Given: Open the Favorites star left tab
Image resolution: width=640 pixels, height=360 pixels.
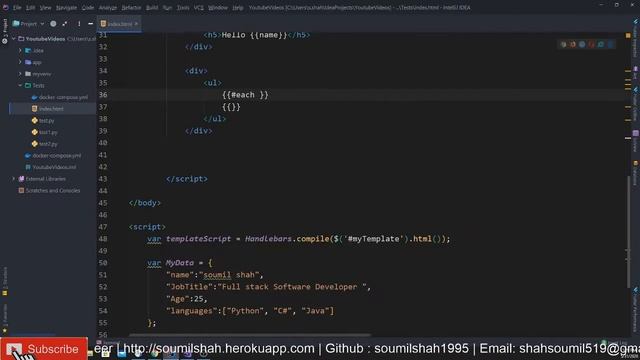Looking at the screenshot, I should pyautogui.click(x=5, y=318).
